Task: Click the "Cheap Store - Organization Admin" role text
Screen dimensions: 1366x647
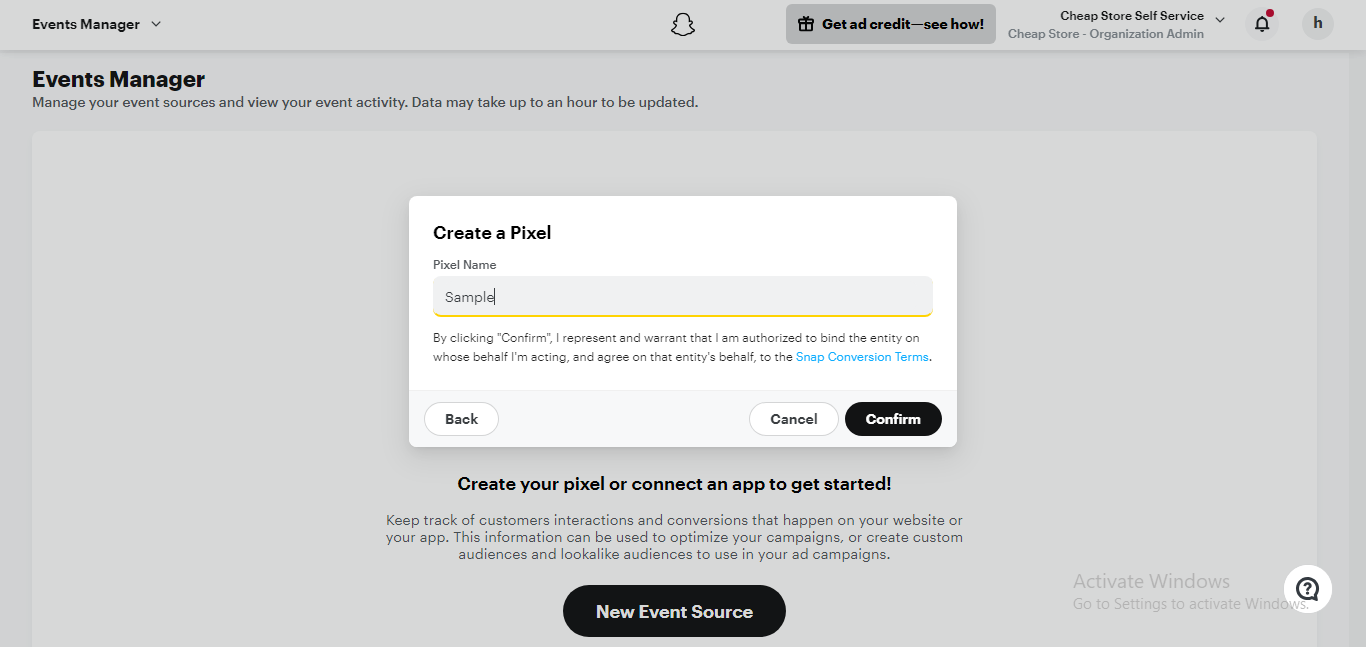Action: click(x=1105, y=34)
